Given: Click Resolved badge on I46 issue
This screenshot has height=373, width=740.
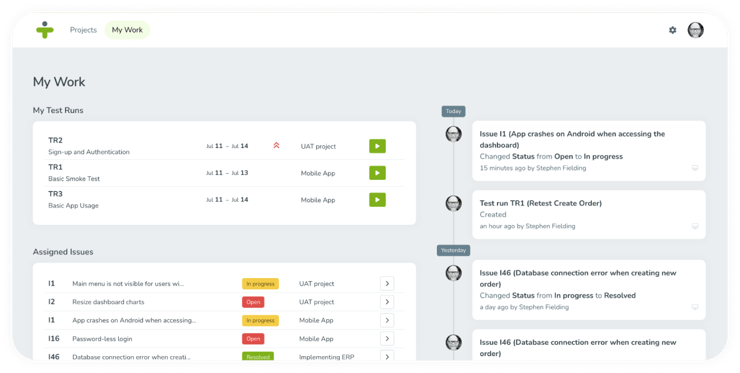Looking at the screenshot, I should tap(258, 357).
